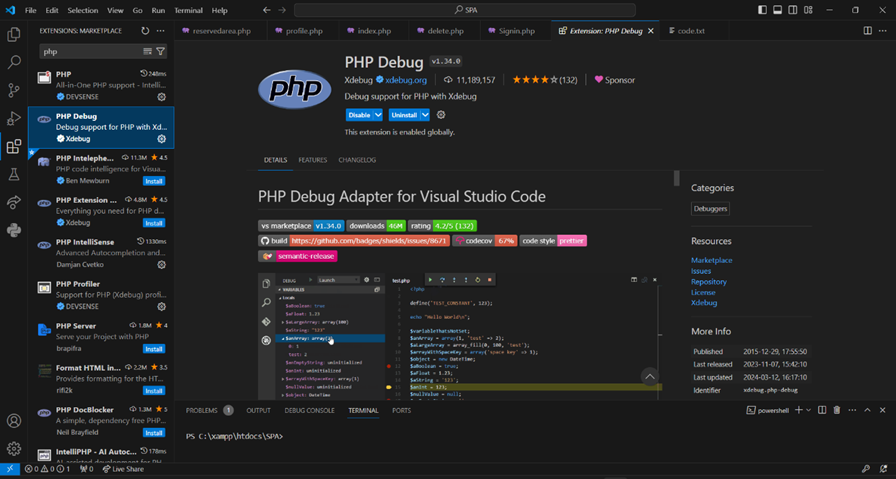Screen dimensions: 896x479
Task: Open manage gear for PHP DEVSENSE extension
Action: (x=162, y=97)
